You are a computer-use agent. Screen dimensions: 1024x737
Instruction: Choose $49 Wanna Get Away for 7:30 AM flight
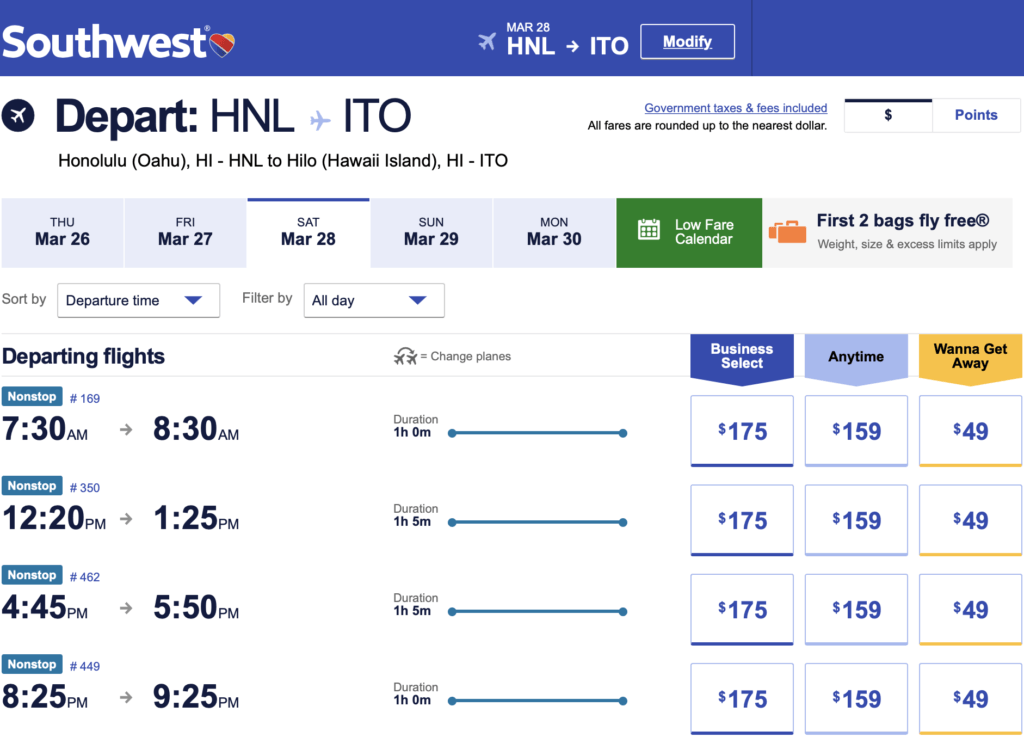tap(970, 431)
